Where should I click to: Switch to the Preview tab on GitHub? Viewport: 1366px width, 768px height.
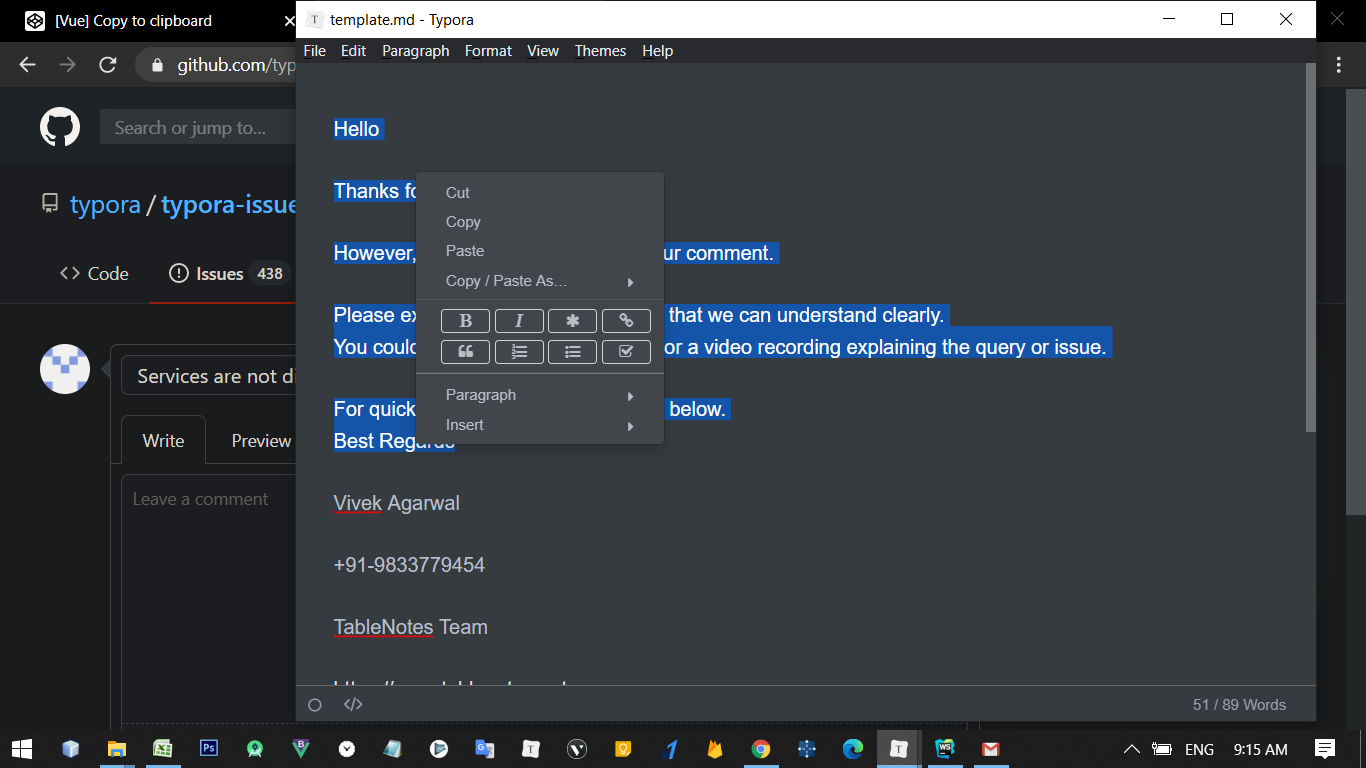[260, 440]
